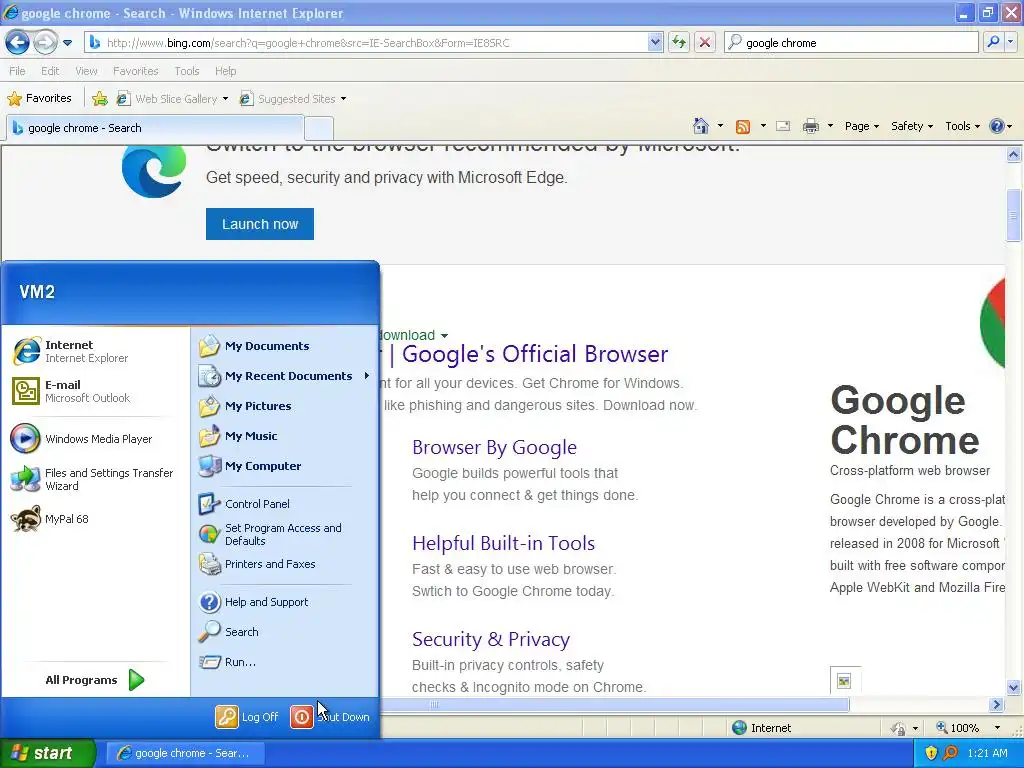Viewport: 1024px width, 768px height.
Task: Open Printers and Faxes
Action: click(x=285, y=564)
